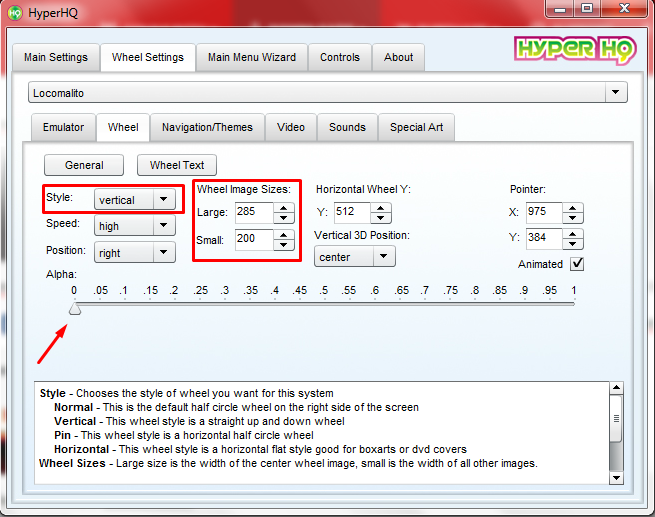This screenshot has width=655, height=517.
Task: Select the Wheel sub-tab
Action: tap(123, 127)
